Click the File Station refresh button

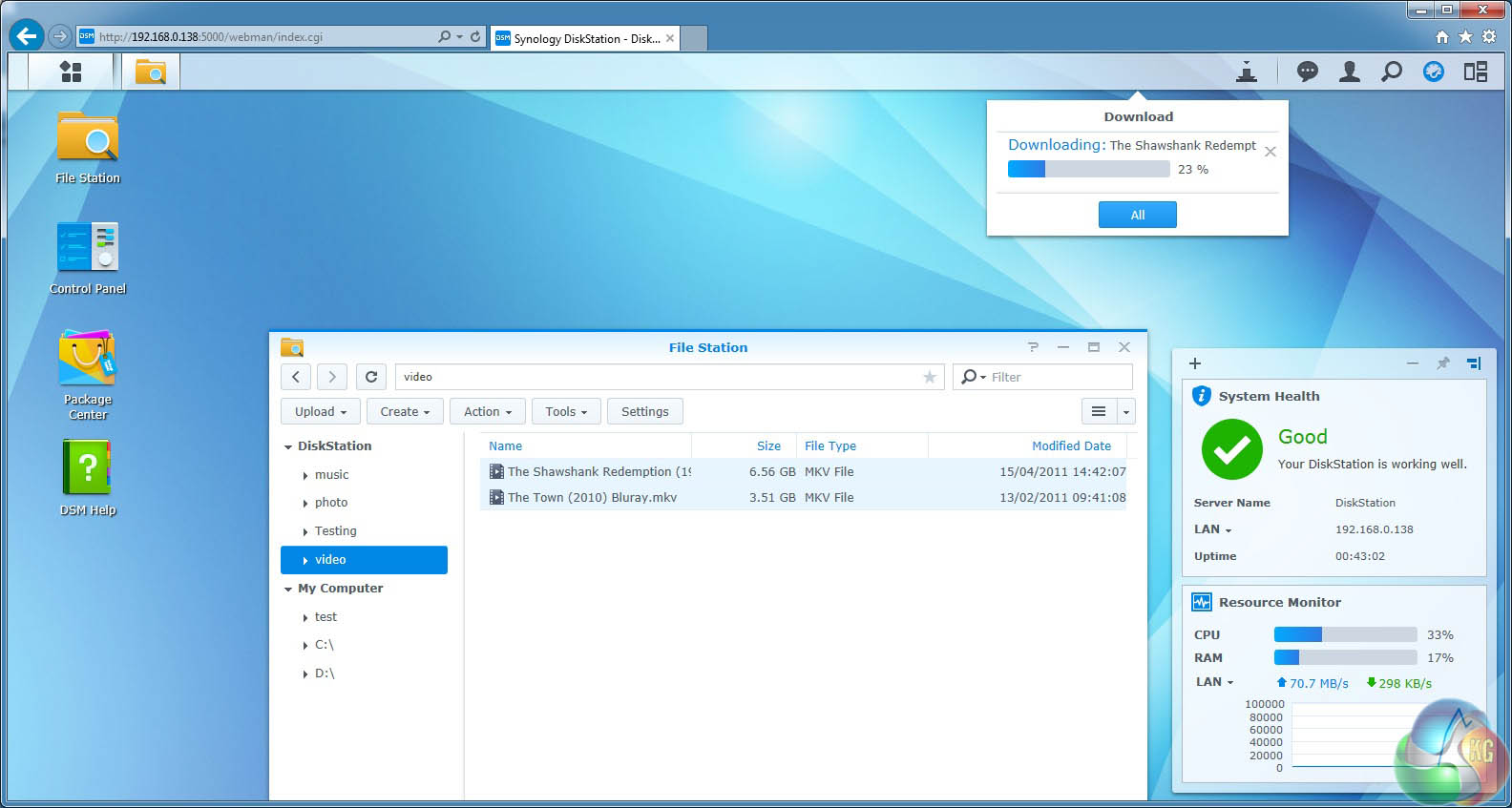(x=371, y=377)
